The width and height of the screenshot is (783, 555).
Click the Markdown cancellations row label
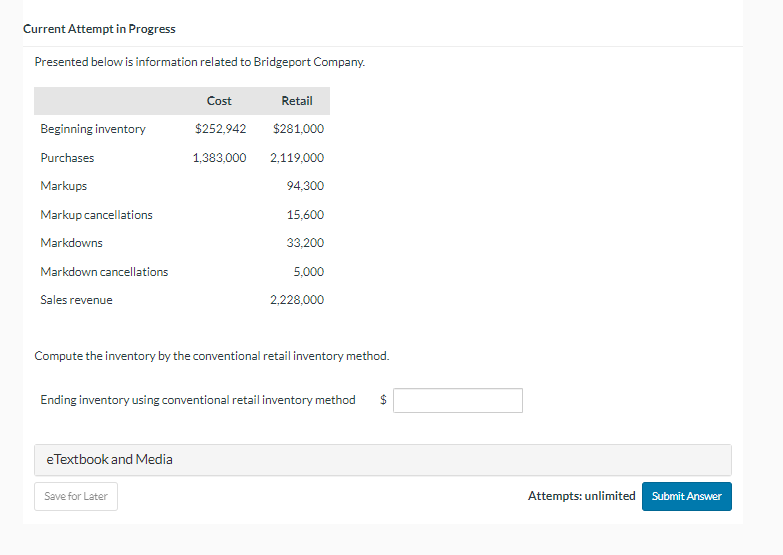pyautogui.click(x=104, y=272)
